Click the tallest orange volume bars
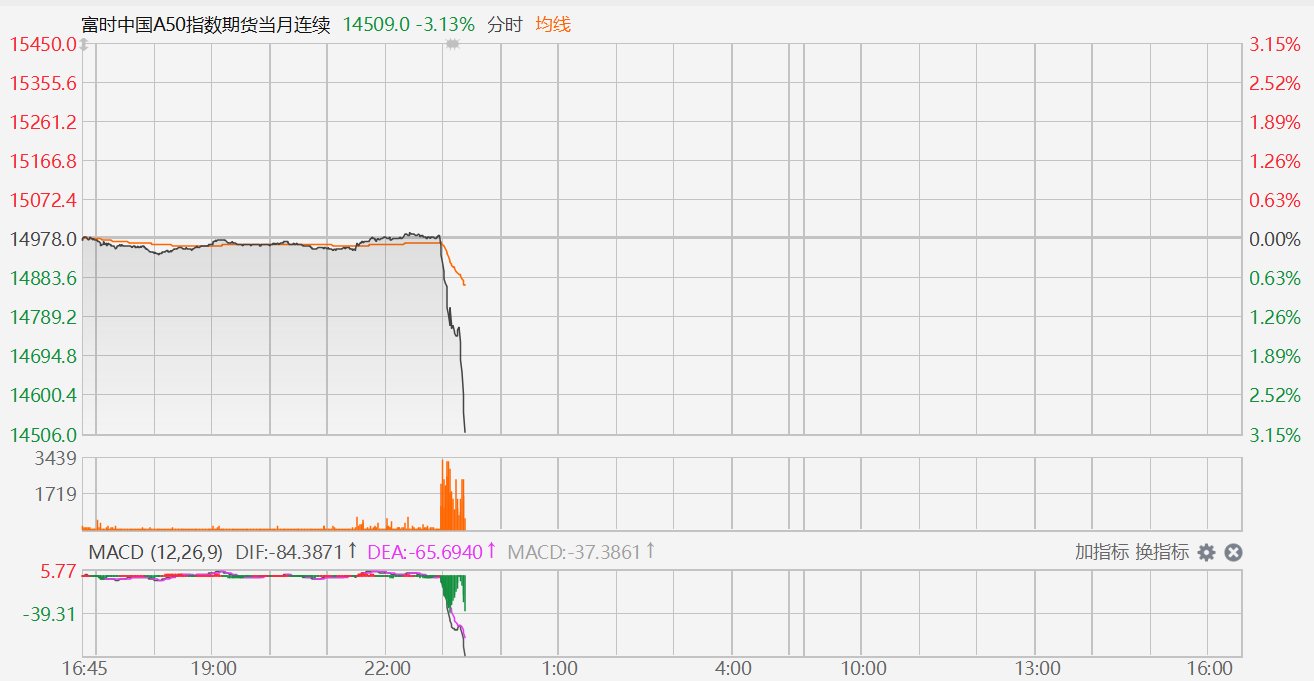This screenshot has width=1314, height=681. pos(445,495)
